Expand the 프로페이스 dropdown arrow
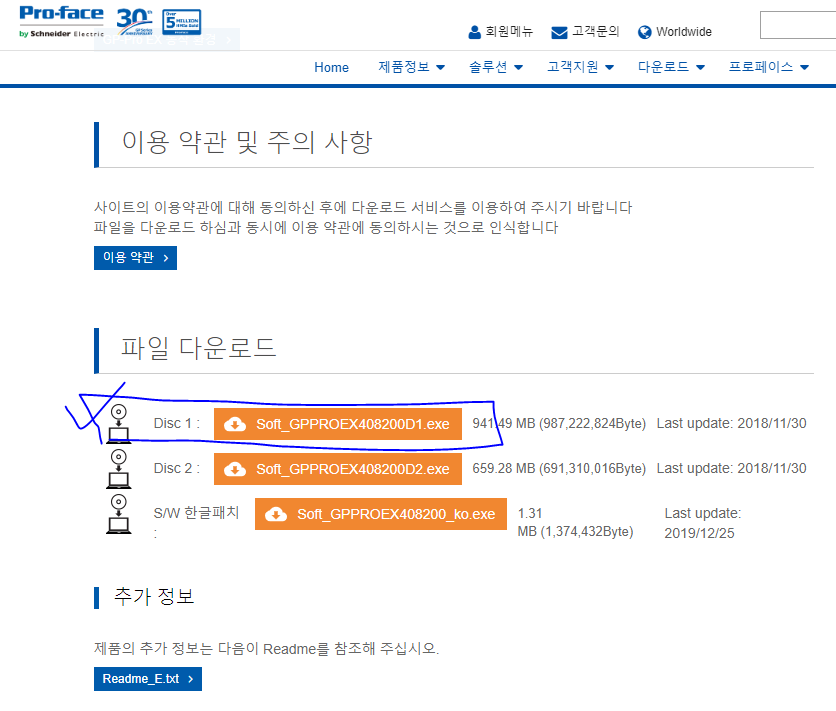This screenshot has width=836, height=711. (805, 68)
